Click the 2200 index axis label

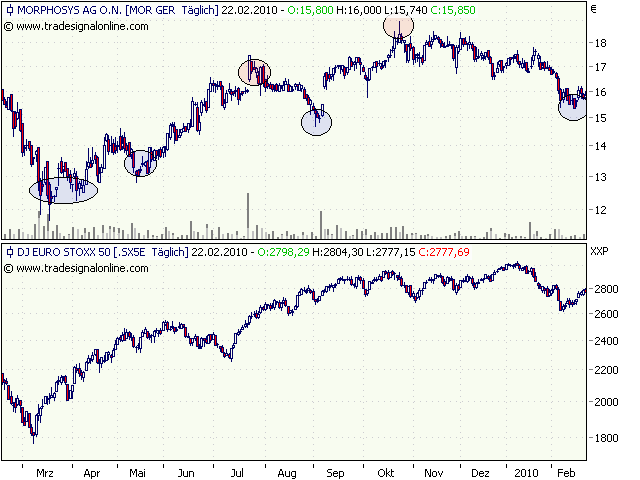coord(606,370)
